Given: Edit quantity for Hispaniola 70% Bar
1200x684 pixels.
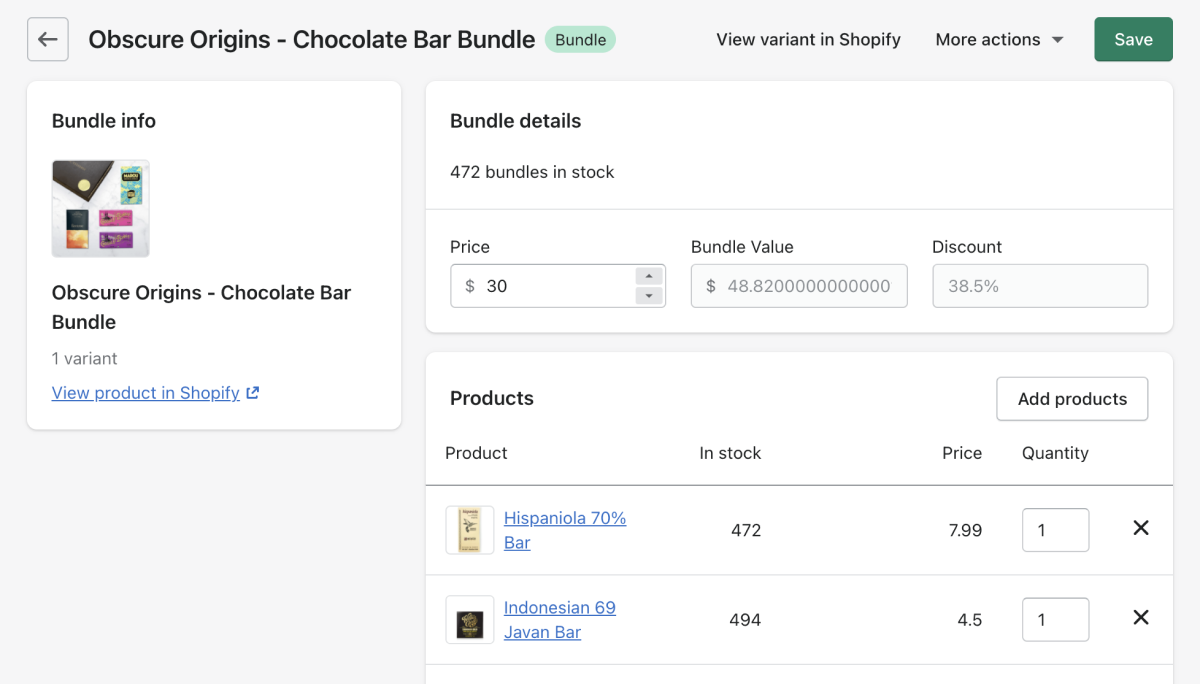Looking at the screenshot, I should tap(1055, 530).
